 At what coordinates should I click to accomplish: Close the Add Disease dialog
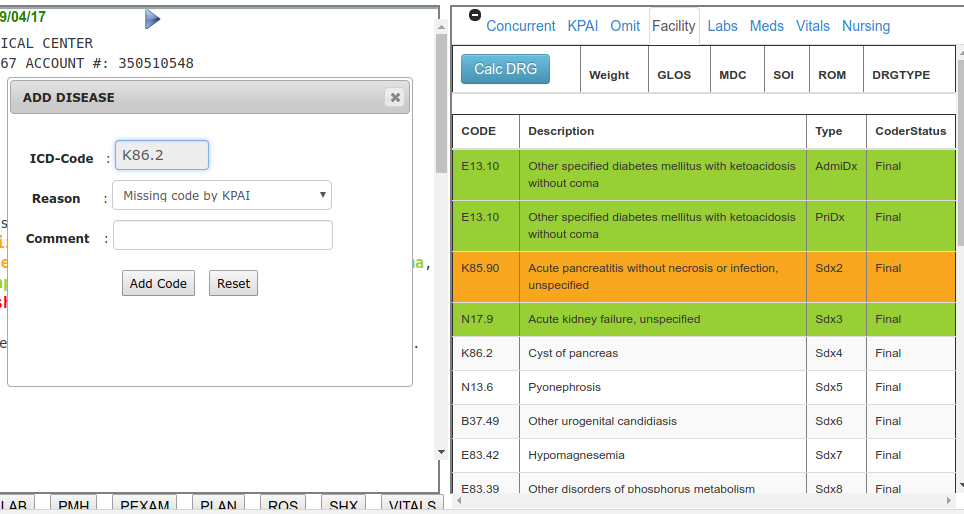click(x=395, y=97)
